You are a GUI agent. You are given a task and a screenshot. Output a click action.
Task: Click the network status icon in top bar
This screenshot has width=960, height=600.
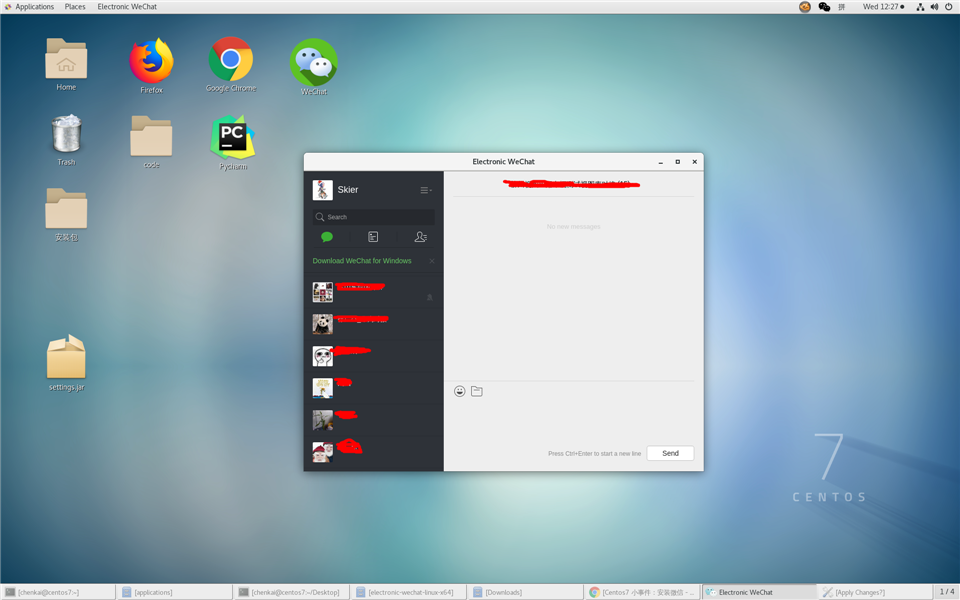[x=920, y=7]
